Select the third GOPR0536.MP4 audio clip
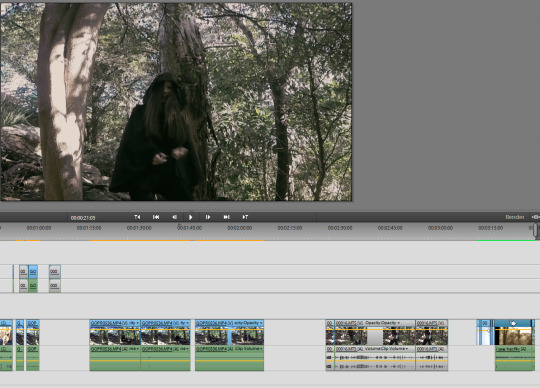This screenshot has height=388, width=540. [x=229, y=358]
